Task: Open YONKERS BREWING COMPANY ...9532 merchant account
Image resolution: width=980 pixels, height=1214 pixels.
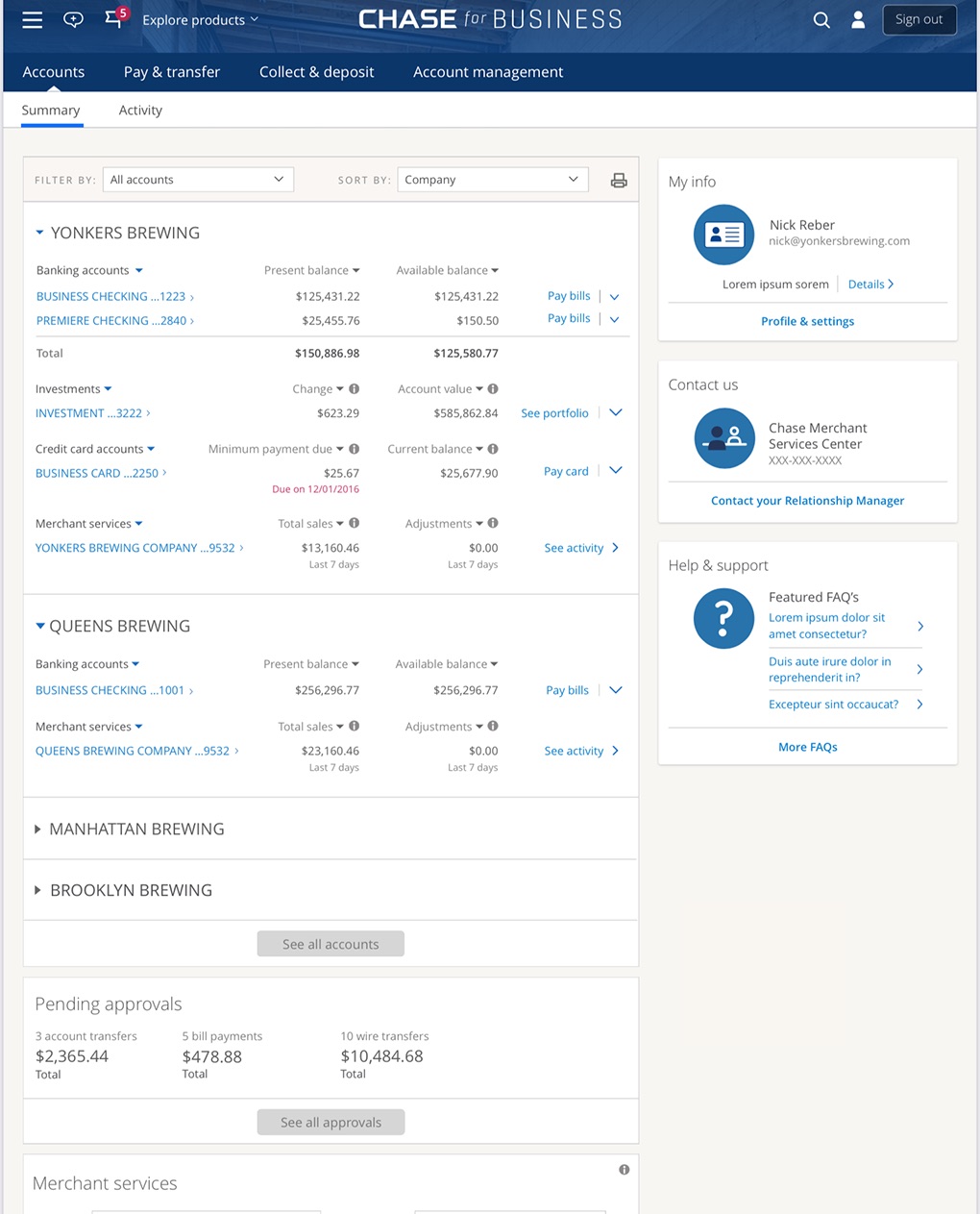Action: (139, 548)
